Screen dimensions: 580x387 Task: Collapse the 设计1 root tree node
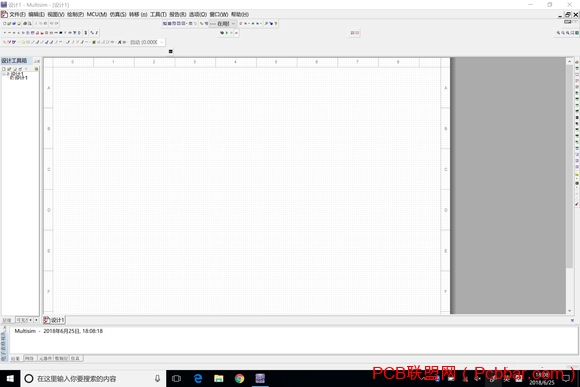[x=4, y=74]
